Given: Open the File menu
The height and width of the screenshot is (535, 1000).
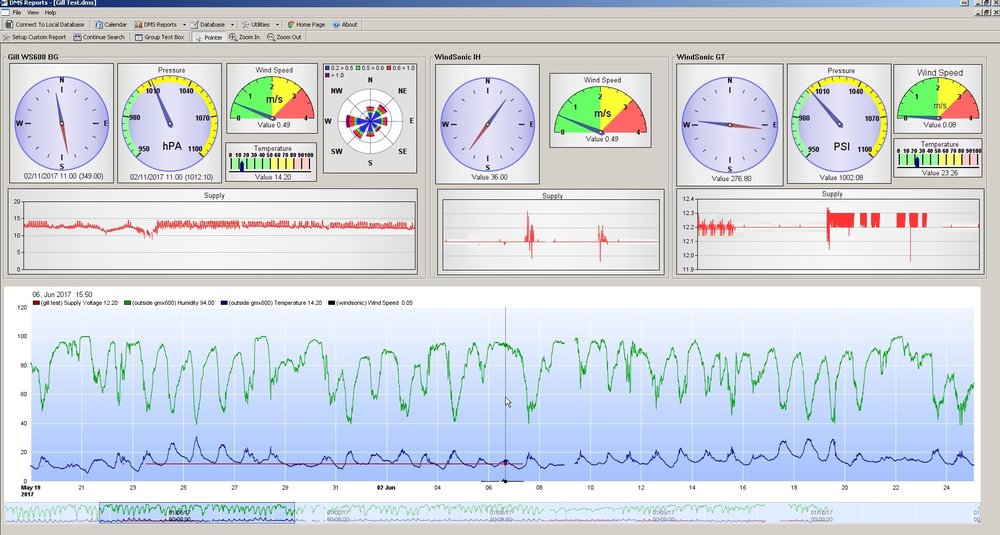Looking at the screenshot, I should [x=17, y=12].
